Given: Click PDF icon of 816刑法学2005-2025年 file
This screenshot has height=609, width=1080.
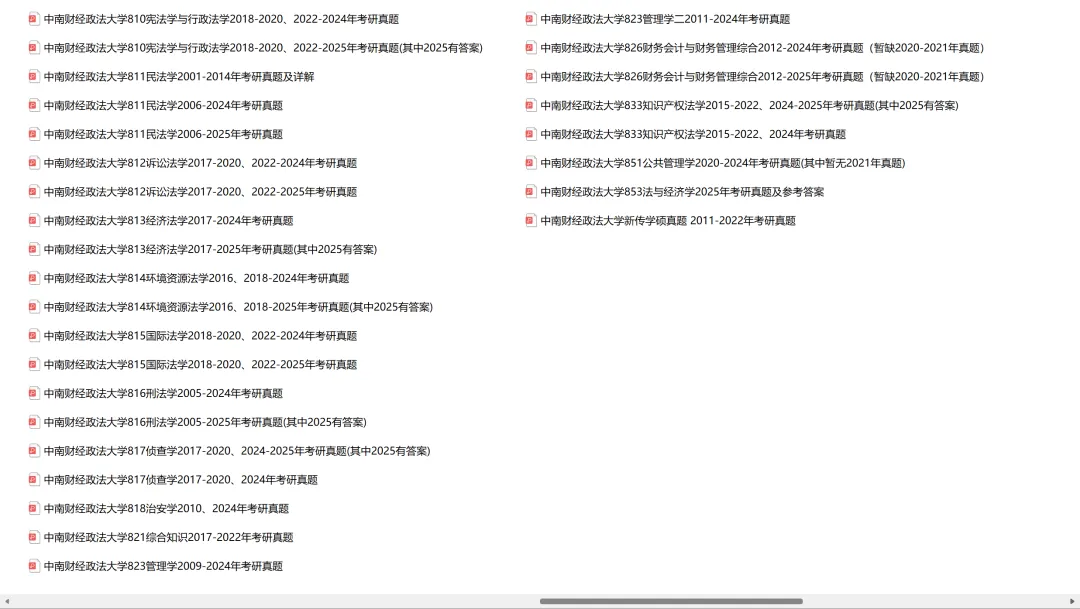Looking at the screenshot, I should 33,422.
